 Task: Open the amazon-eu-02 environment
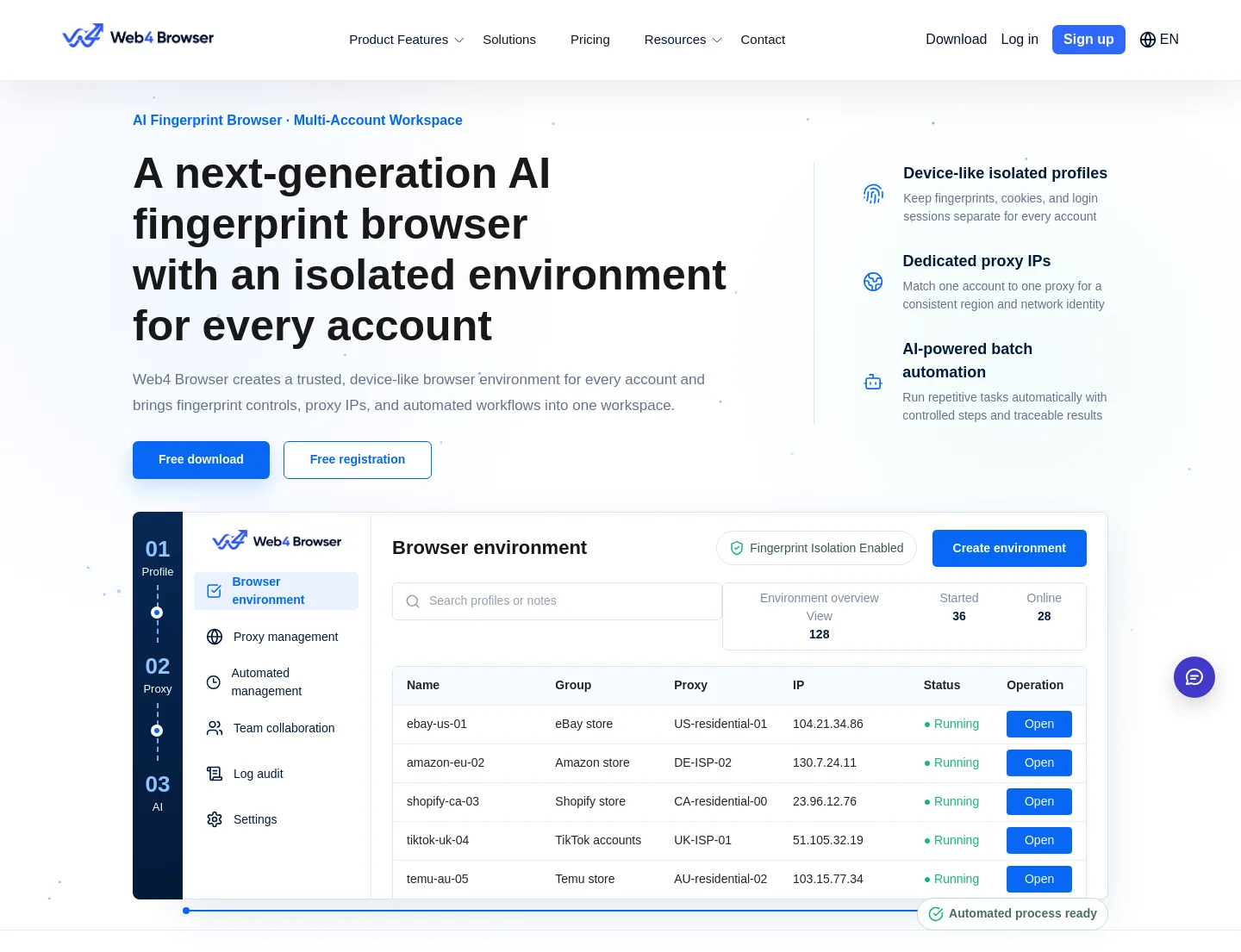[1039, 763]
